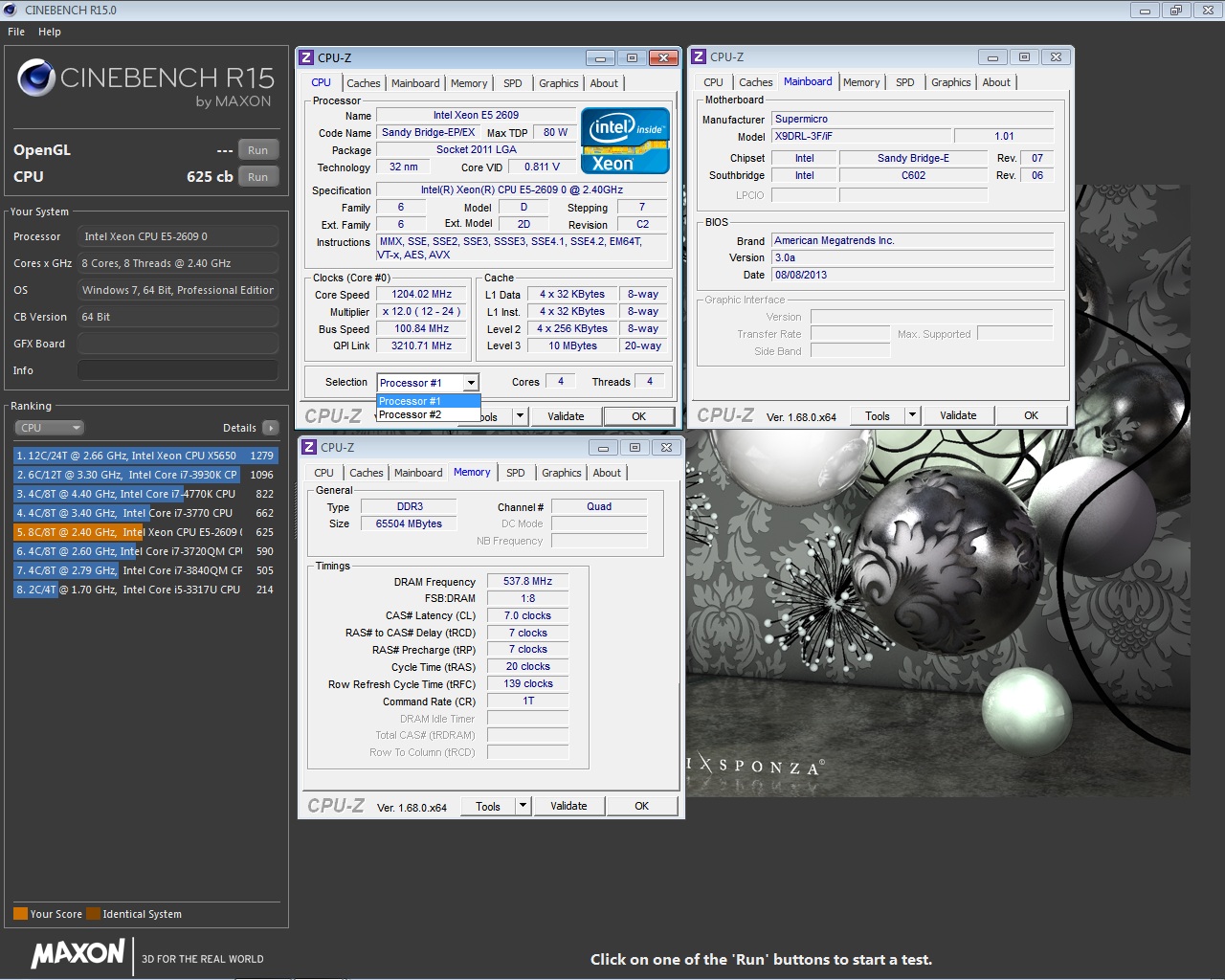The width and height of the screenshot is (1225, 980).
Task: Close the top-left CPU-Z window
Action: click(x=663, y=57)
